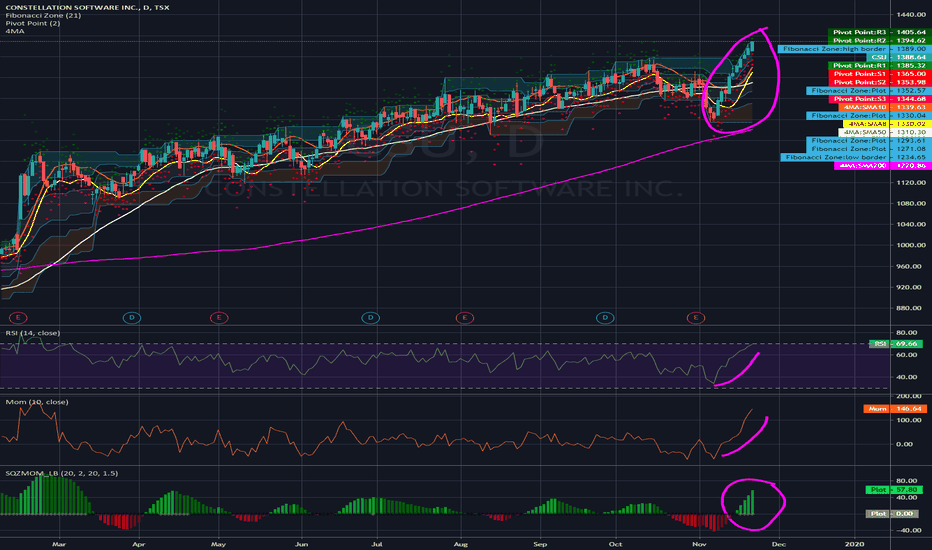Select the 4MA indicator legend
The height and width of the screenshot is (550, 932).
tap(15, 31)
